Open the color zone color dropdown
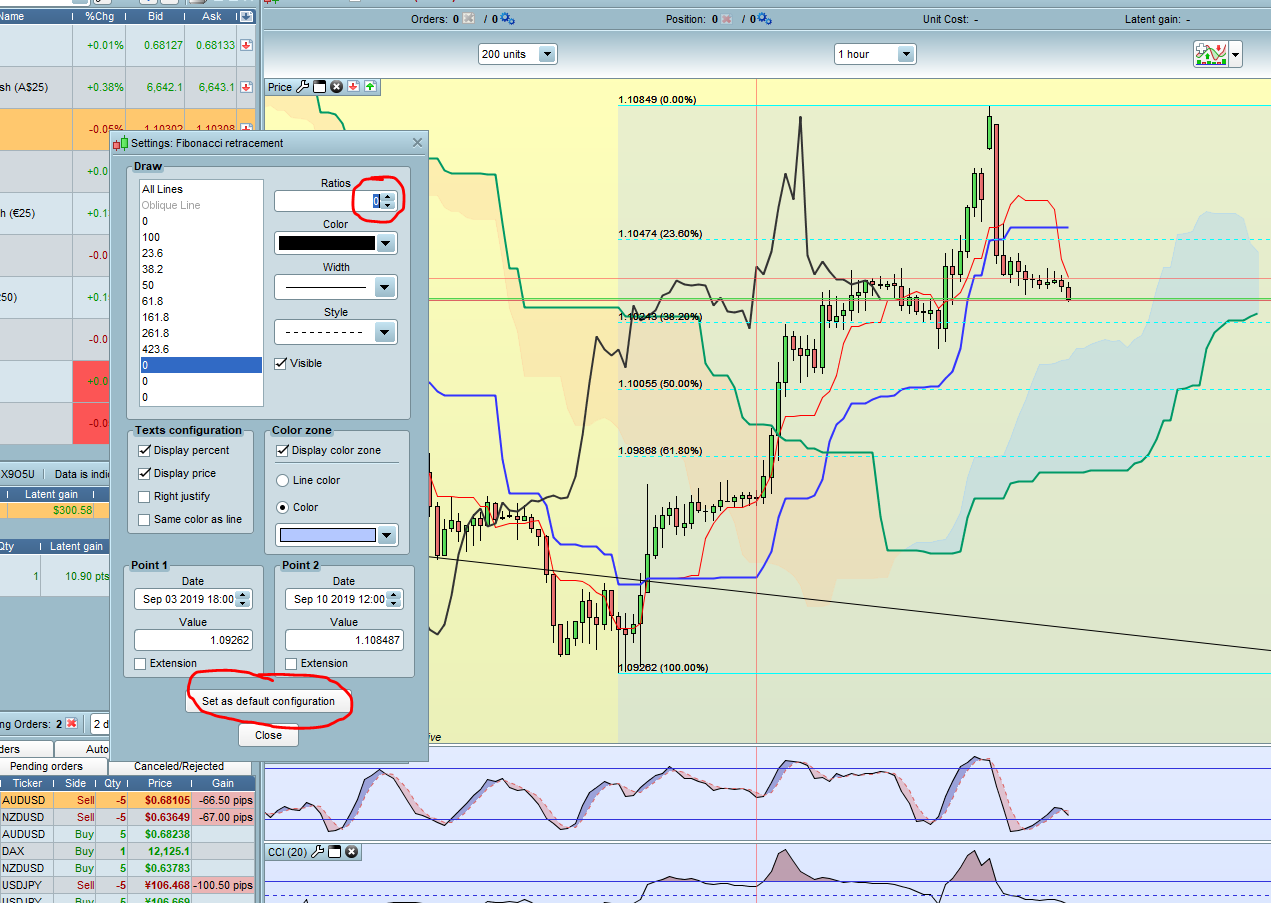This screenshot has width=1271, height=903. click(386, 535)
